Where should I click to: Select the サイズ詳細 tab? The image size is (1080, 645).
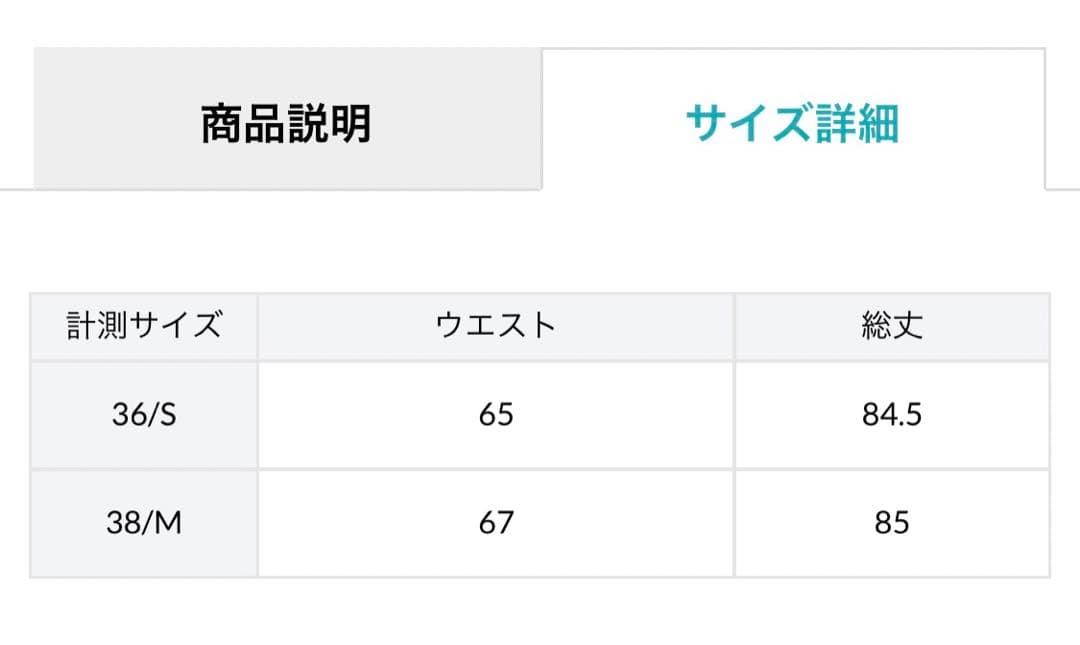point(792,123)
